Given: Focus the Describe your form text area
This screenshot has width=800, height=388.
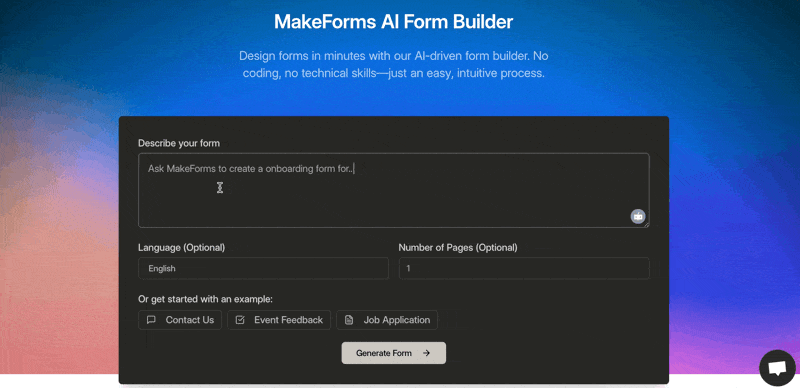Looking at the screenshot, I should pyautogui.click(x=393, y=190).
